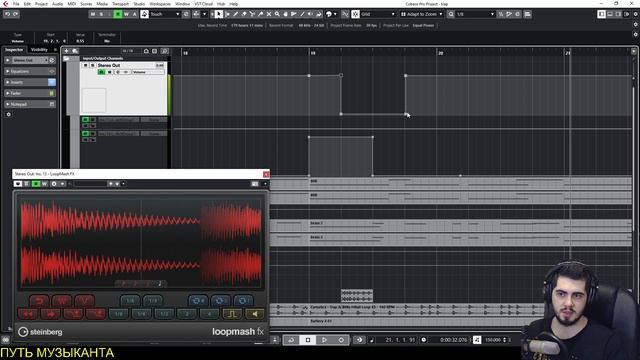Click LoopMash 1/8 slice length button
Viewport: 640px width, 360px height.
pyautogui.click(x=118, y=314)
